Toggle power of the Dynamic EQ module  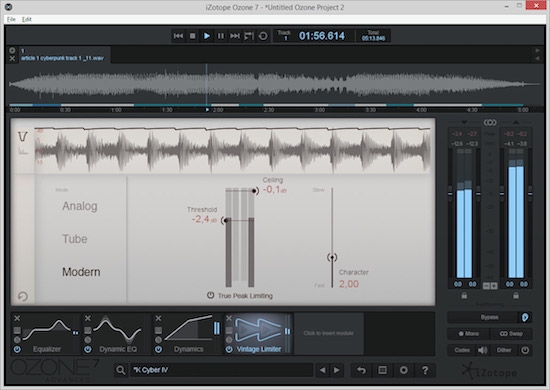pos(88,349)
